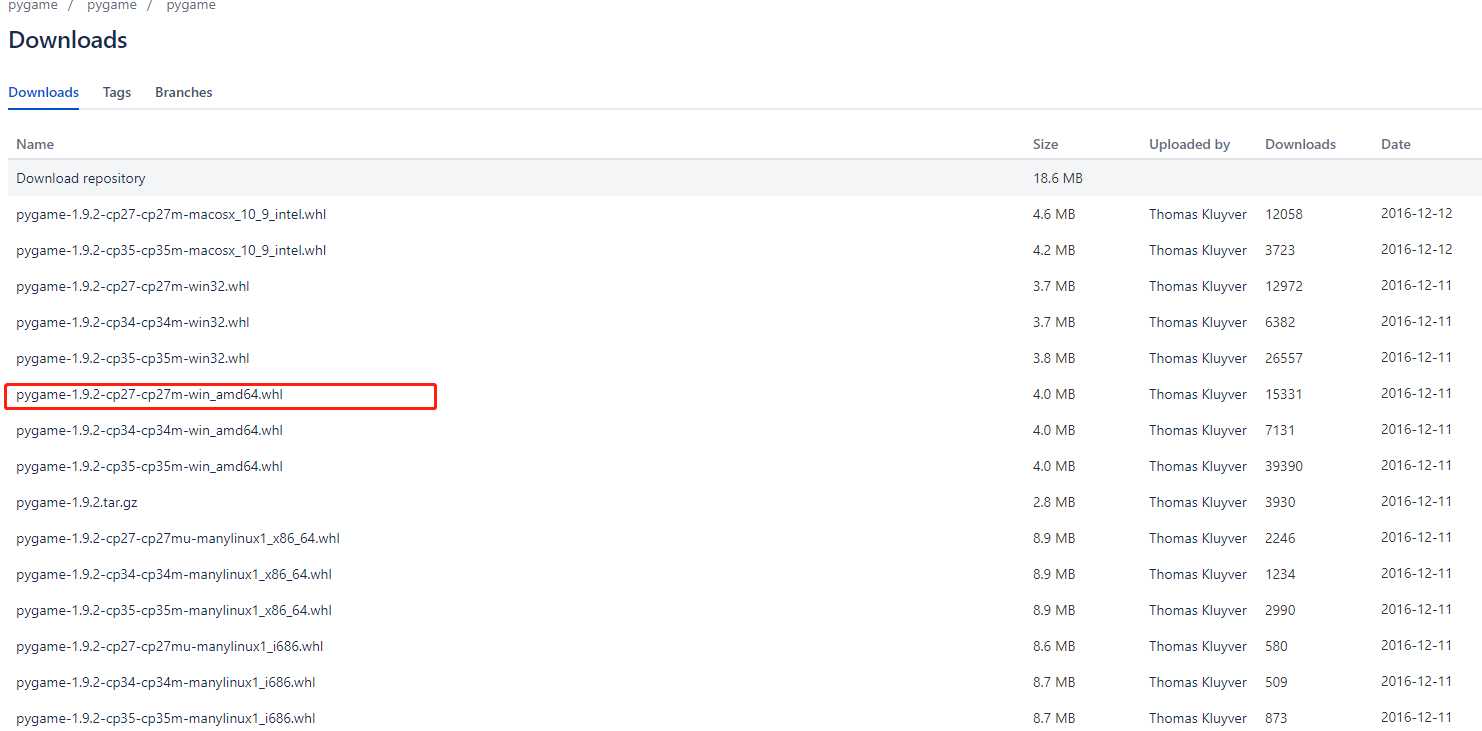Switch to the Tags tab
1482x731 pixels.
click(x=117, y=92)
